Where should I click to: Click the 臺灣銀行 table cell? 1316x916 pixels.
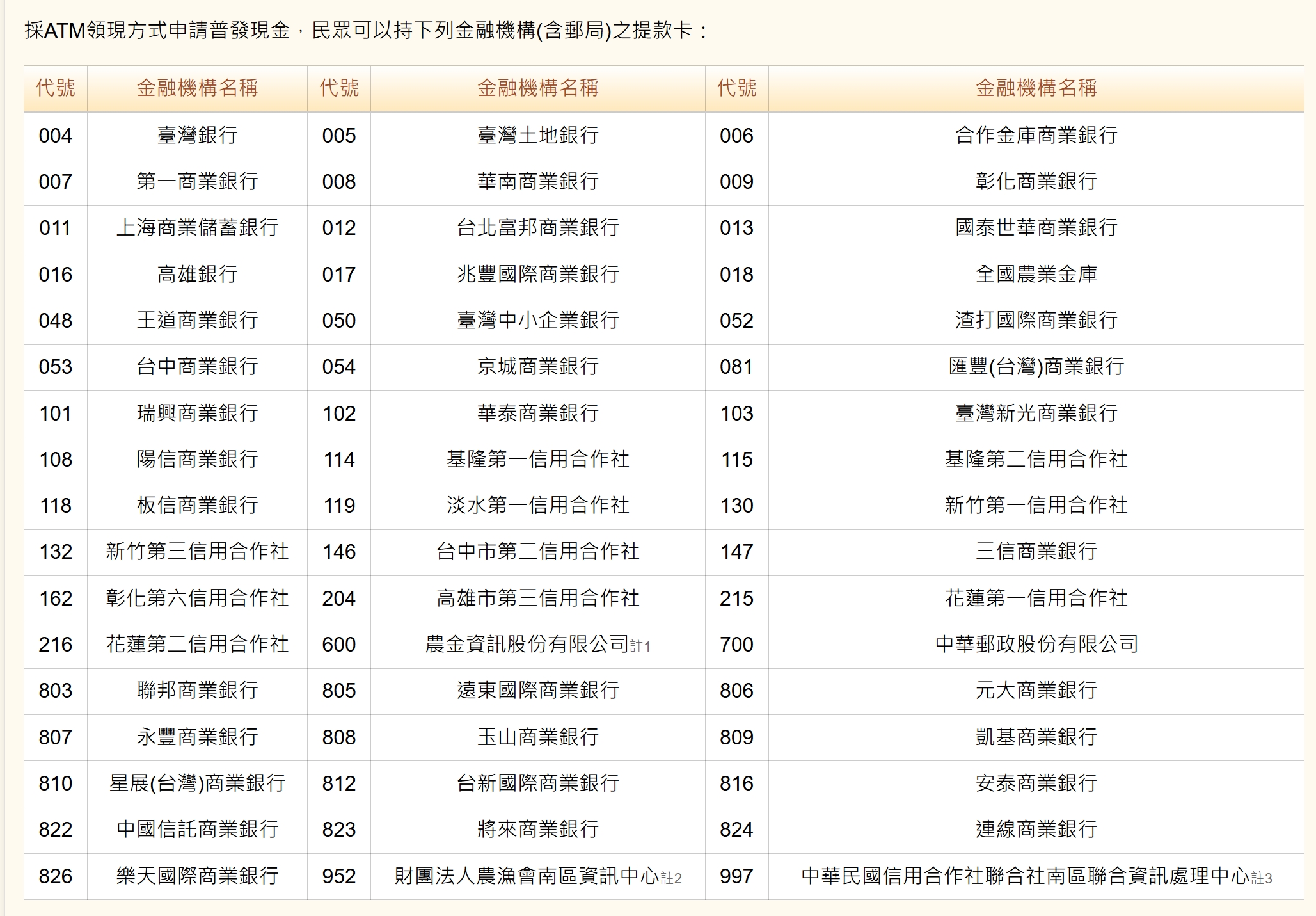click(x=197, y=136)
